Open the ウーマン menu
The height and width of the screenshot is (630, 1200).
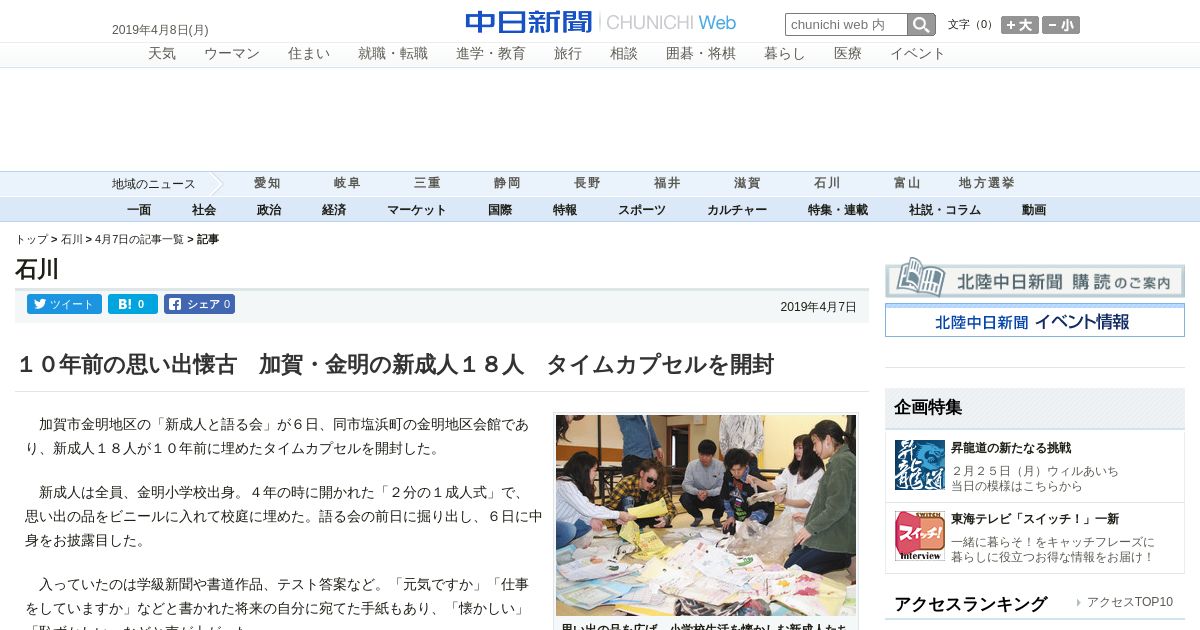(x=232, y=54)
